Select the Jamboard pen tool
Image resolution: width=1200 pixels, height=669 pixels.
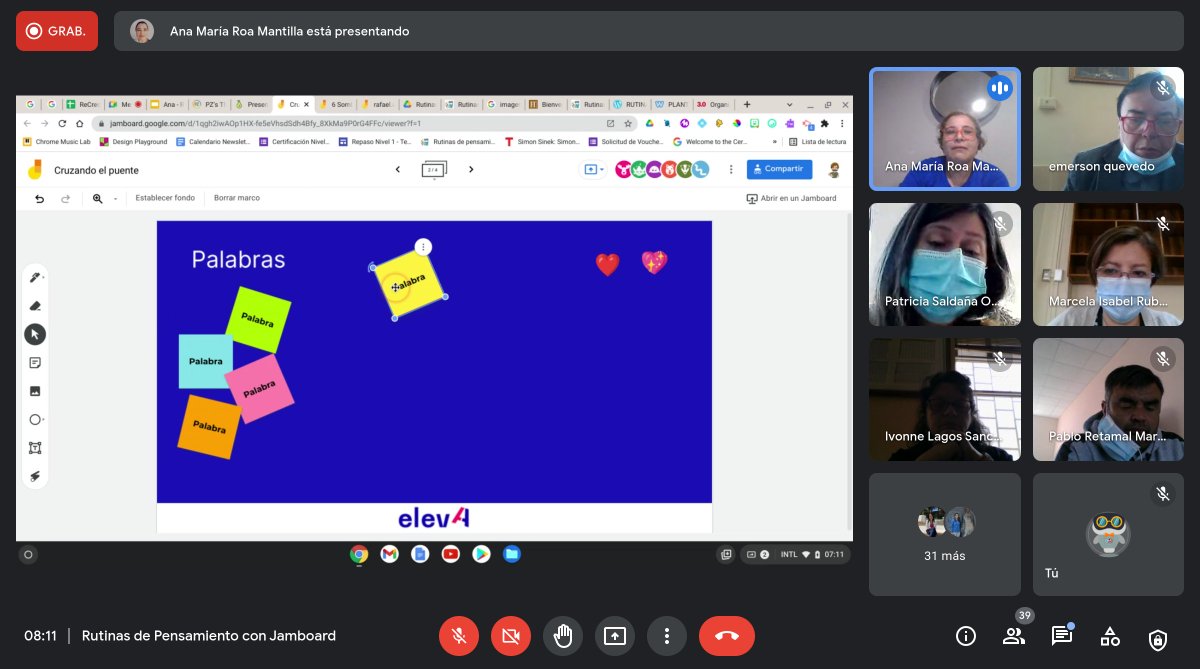tap(34, 277)
